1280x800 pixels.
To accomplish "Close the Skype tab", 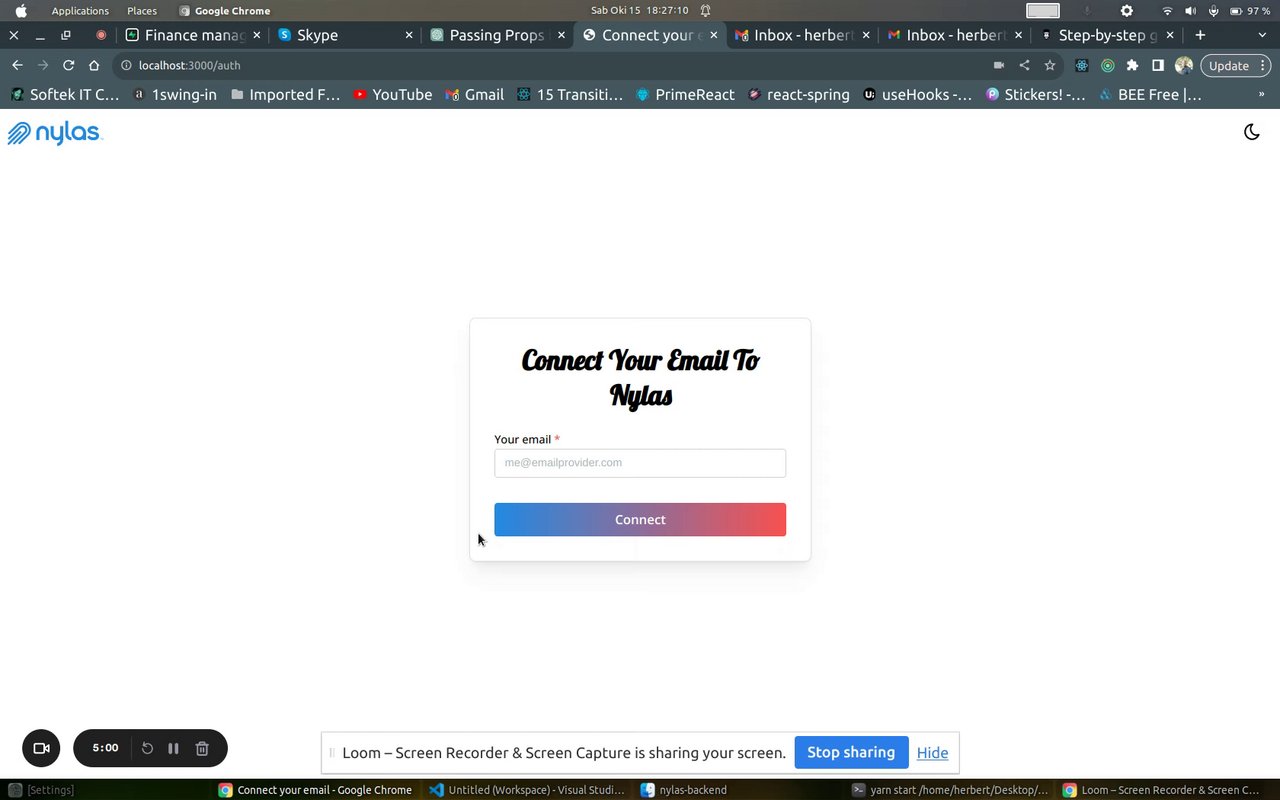I will click(409, 35).
